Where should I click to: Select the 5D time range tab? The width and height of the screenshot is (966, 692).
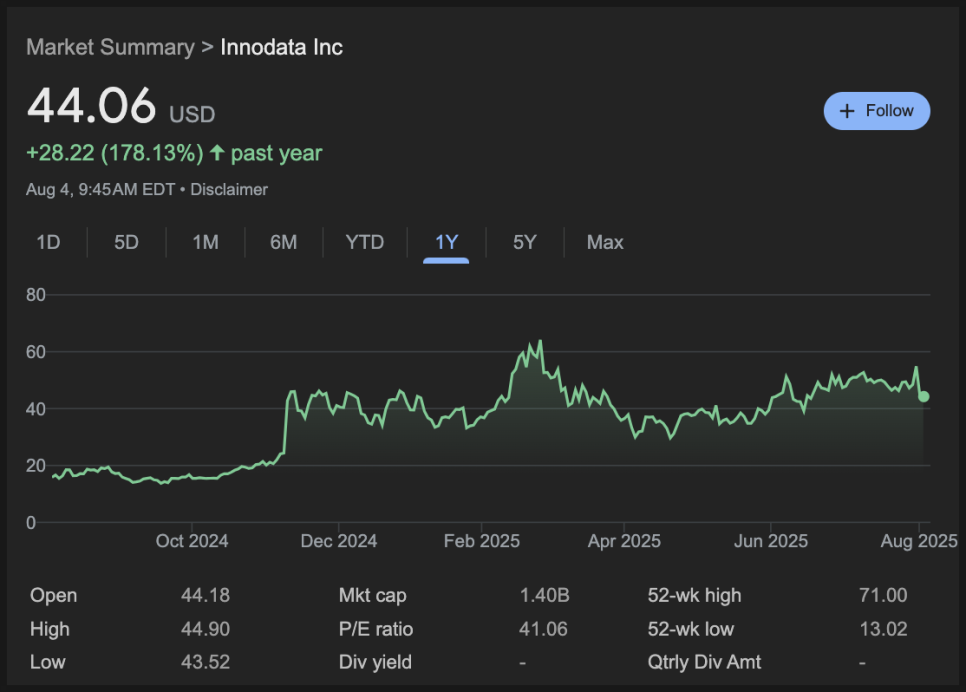pyautogui.click(x=126, y=242)
